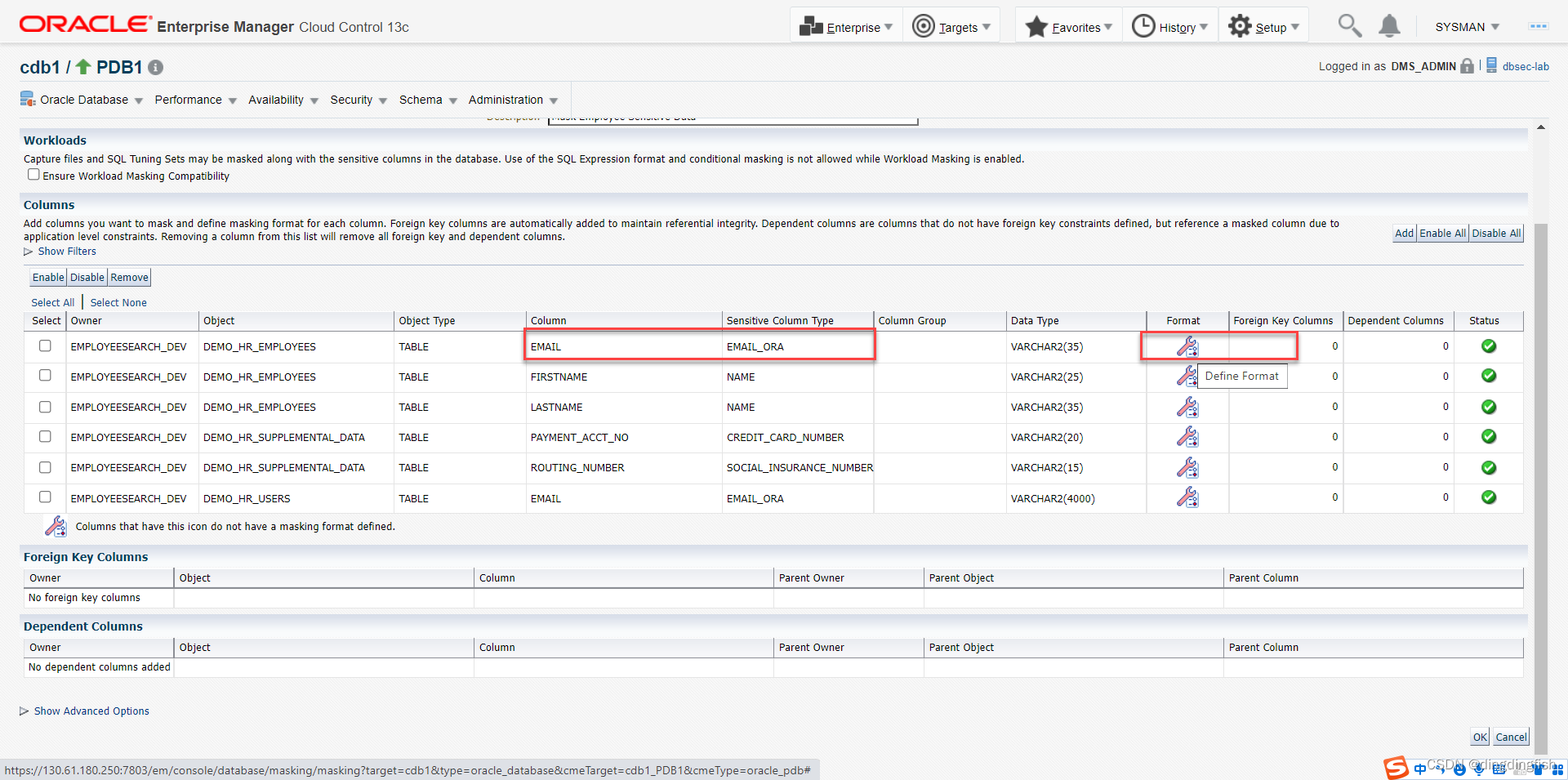Click the Enterprise buildings icon

811,26
